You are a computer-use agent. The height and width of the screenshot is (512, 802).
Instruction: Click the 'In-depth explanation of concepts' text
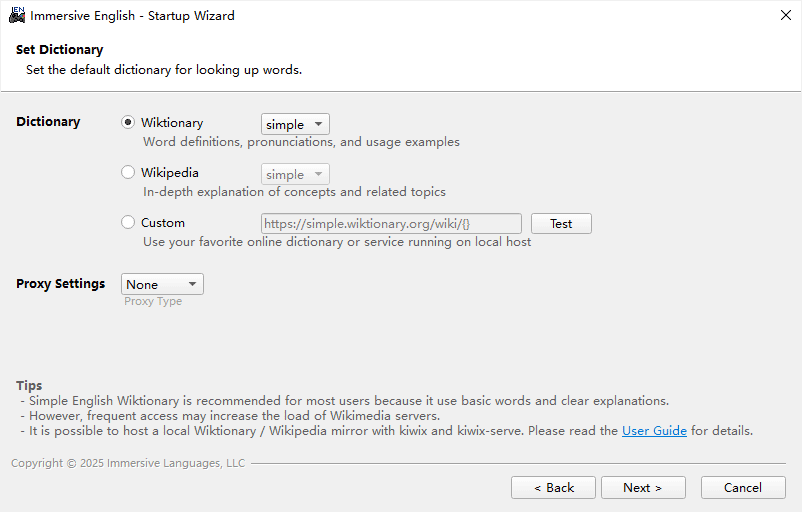(294, 192)
